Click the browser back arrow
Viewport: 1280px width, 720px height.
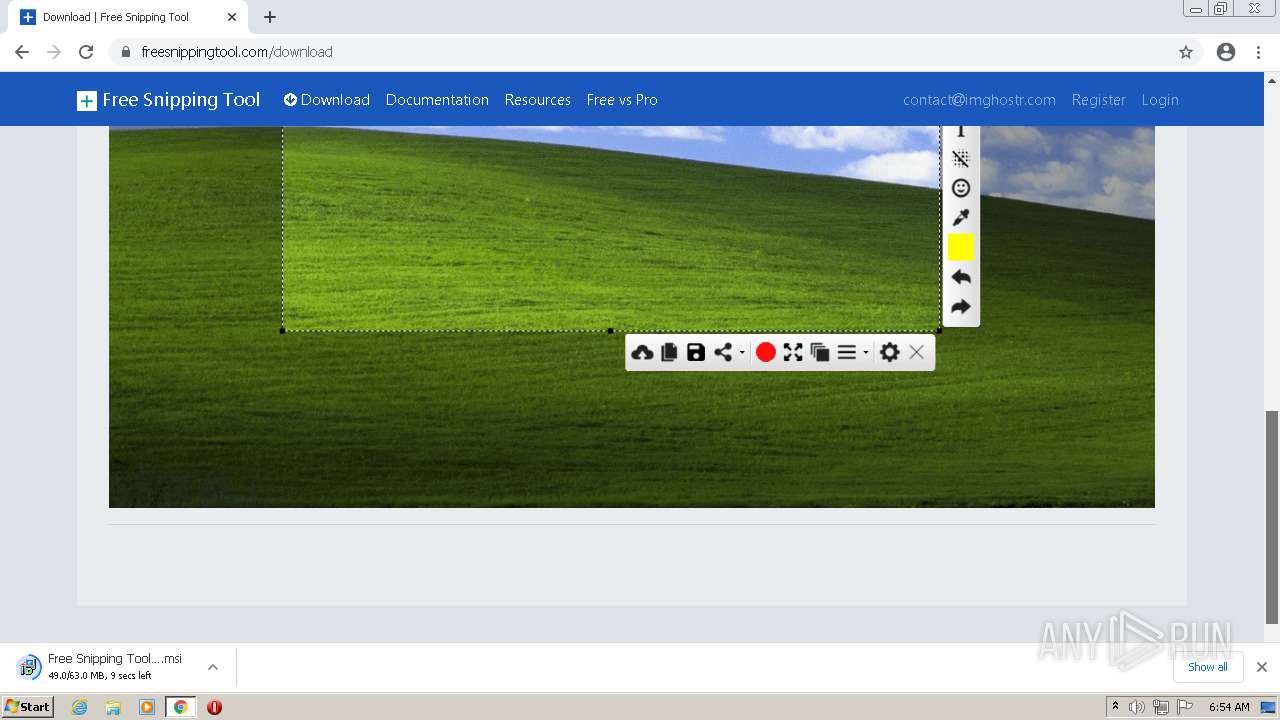click(x=22, y=52)
